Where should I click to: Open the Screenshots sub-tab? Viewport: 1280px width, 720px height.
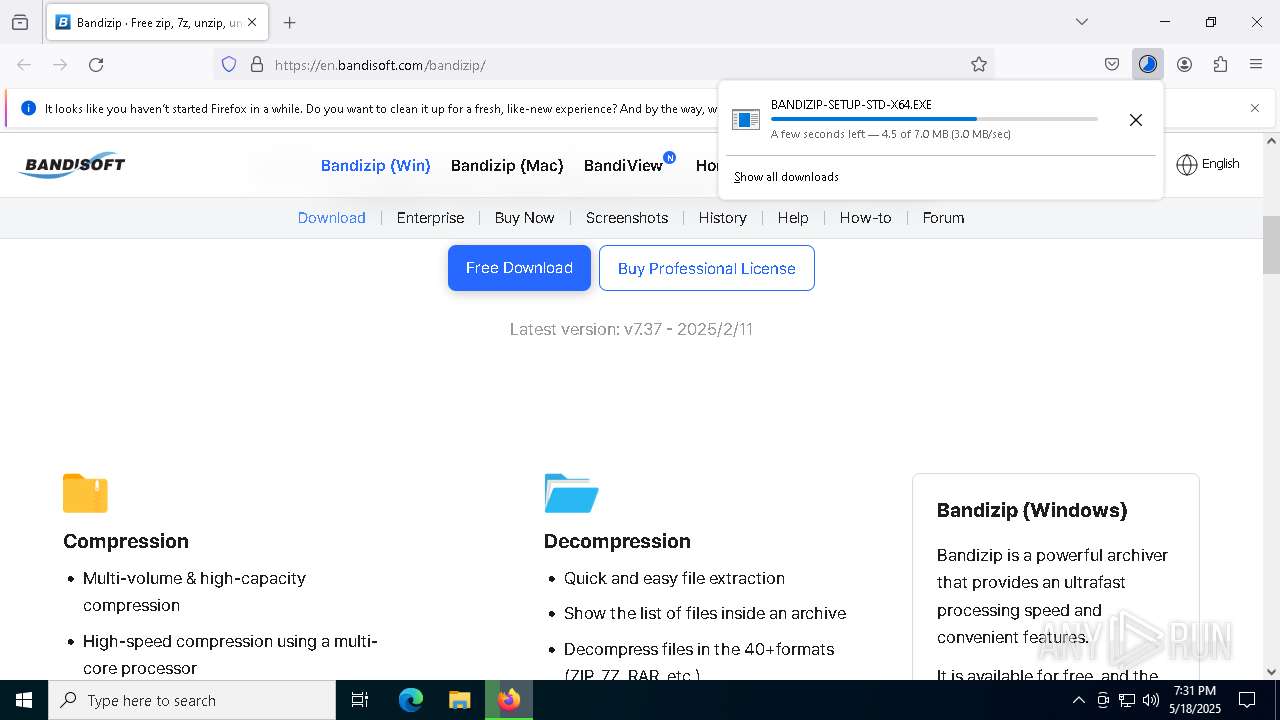tap(627, 218)
